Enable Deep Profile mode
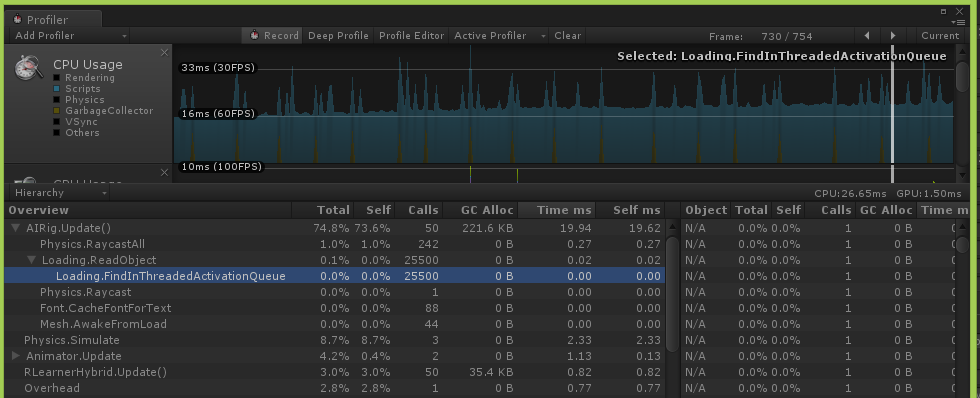Viewport: 980px width, 398px height. pyautogui.click(x=338, y=36)
